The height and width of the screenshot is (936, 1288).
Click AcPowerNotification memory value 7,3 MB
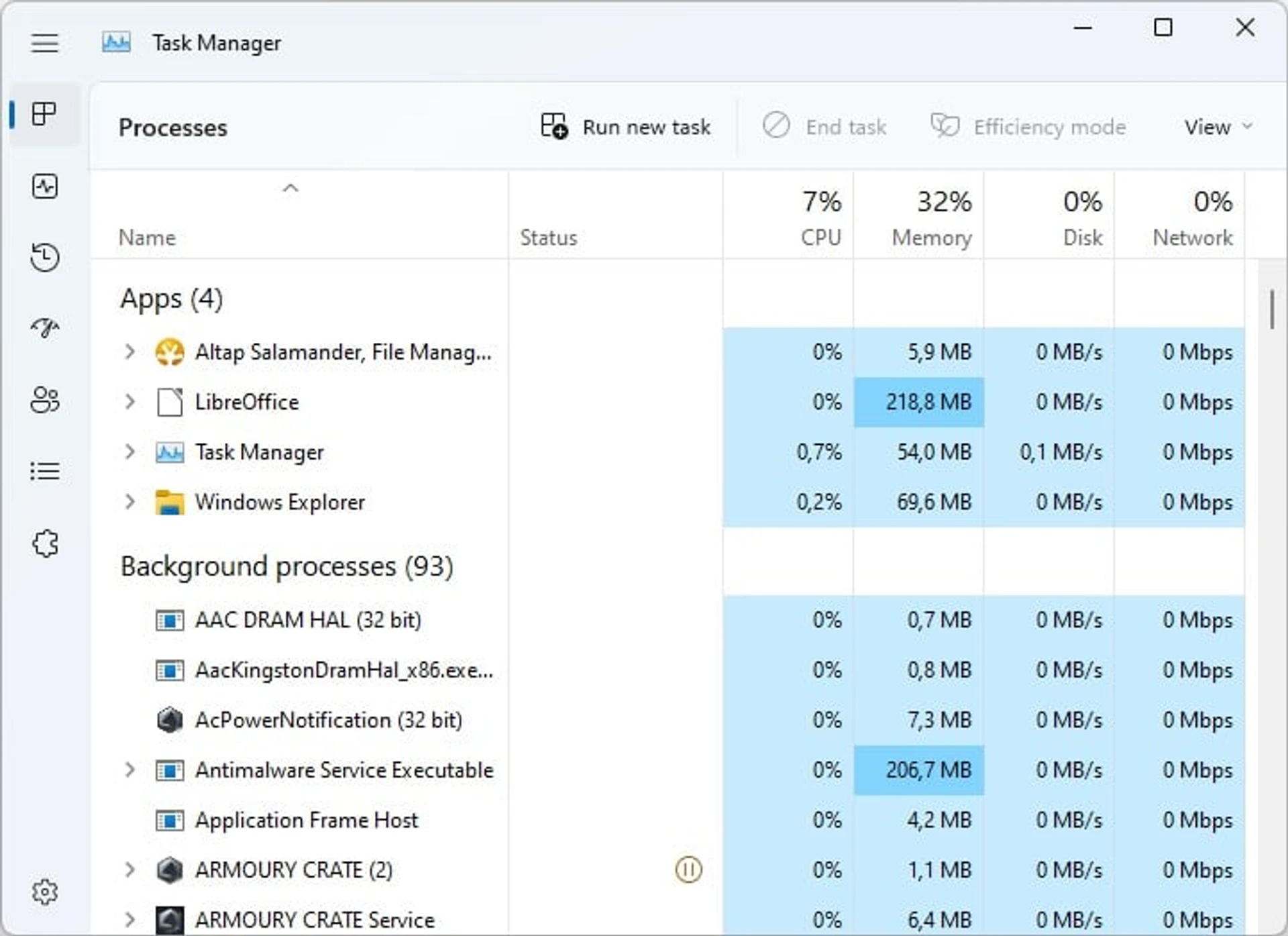coord(939,720)
